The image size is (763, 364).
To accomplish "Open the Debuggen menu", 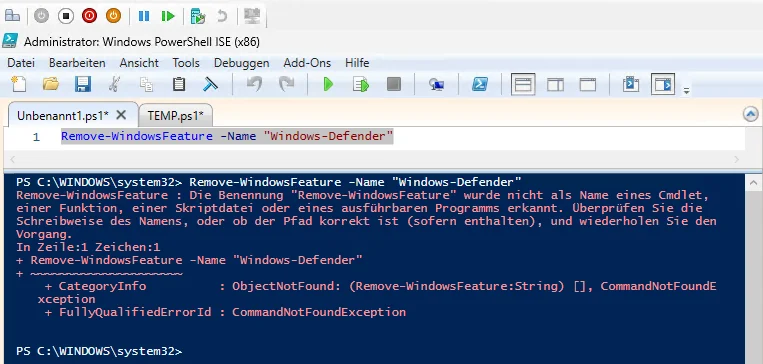I will point(241,63).
